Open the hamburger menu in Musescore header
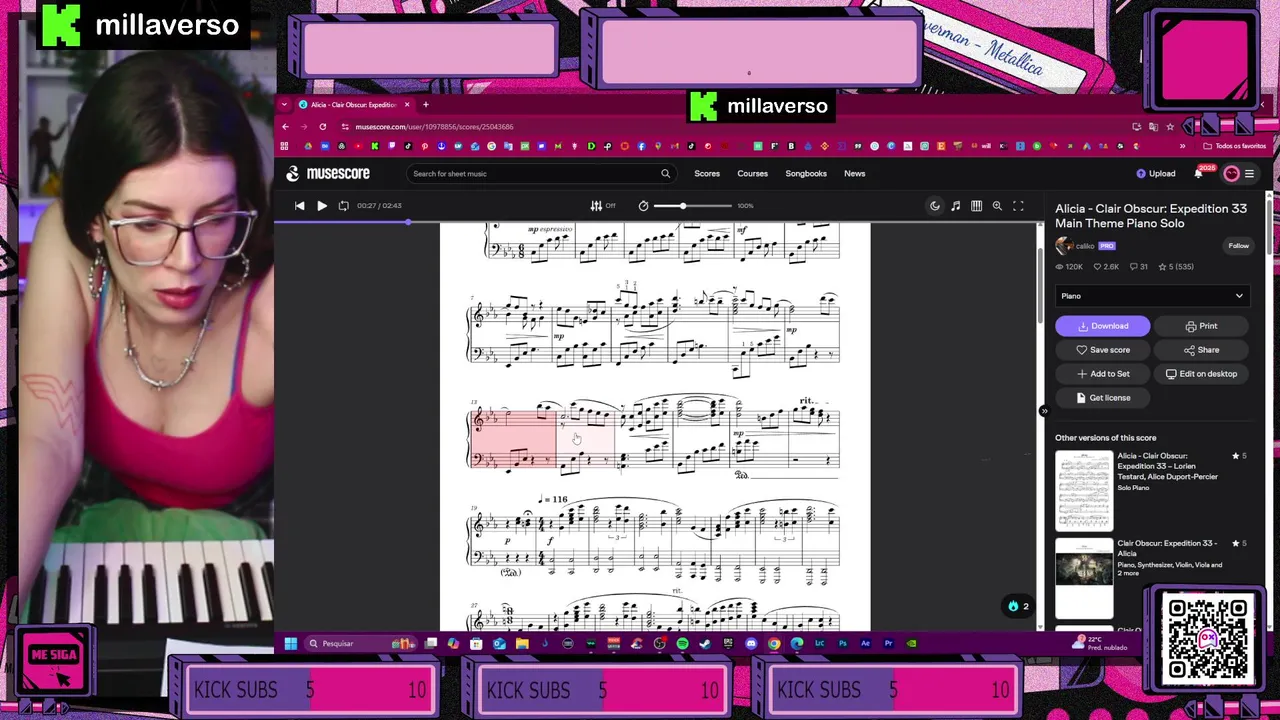Screen dimensions: 1280x720 (1249, 173)
